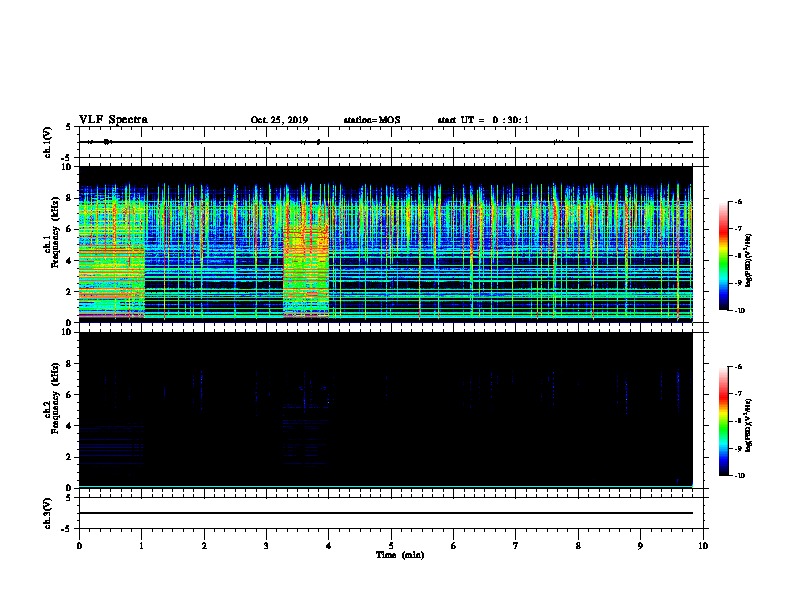
Task: Click the '5' tick of ch.1(V) panel
Action: 69,127
